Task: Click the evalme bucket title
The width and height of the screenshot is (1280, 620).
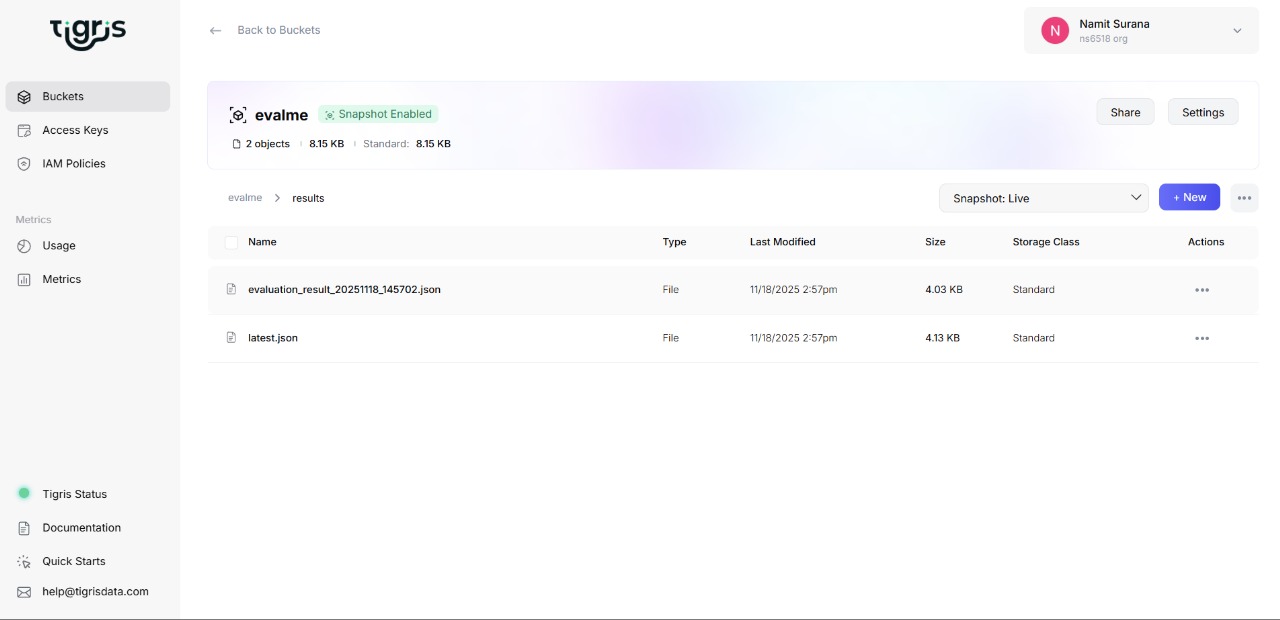Action: (x=281, y=115)
